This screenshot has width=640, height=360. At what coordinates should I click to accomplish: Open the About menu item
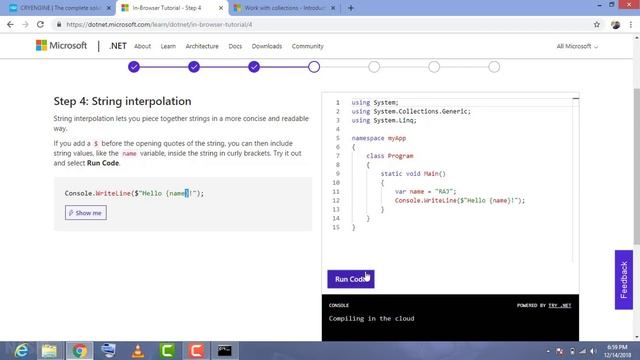[142, 46]
